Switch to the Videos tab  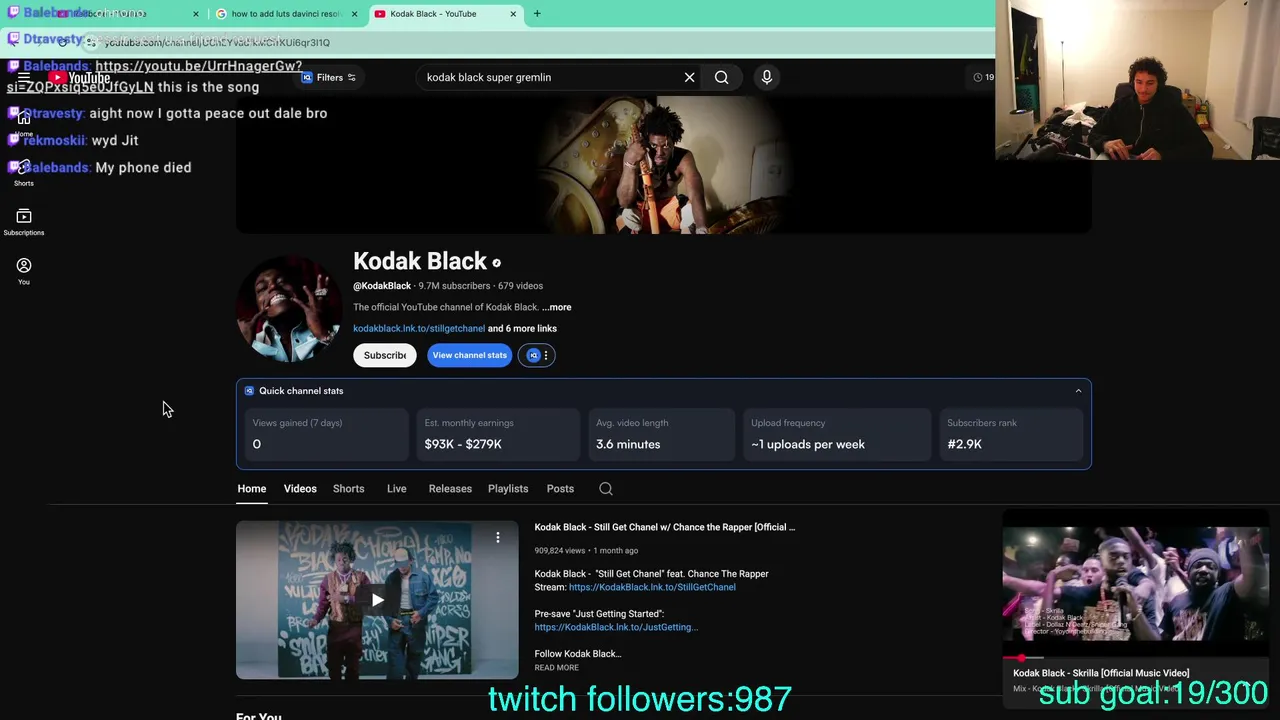(300, 488)
